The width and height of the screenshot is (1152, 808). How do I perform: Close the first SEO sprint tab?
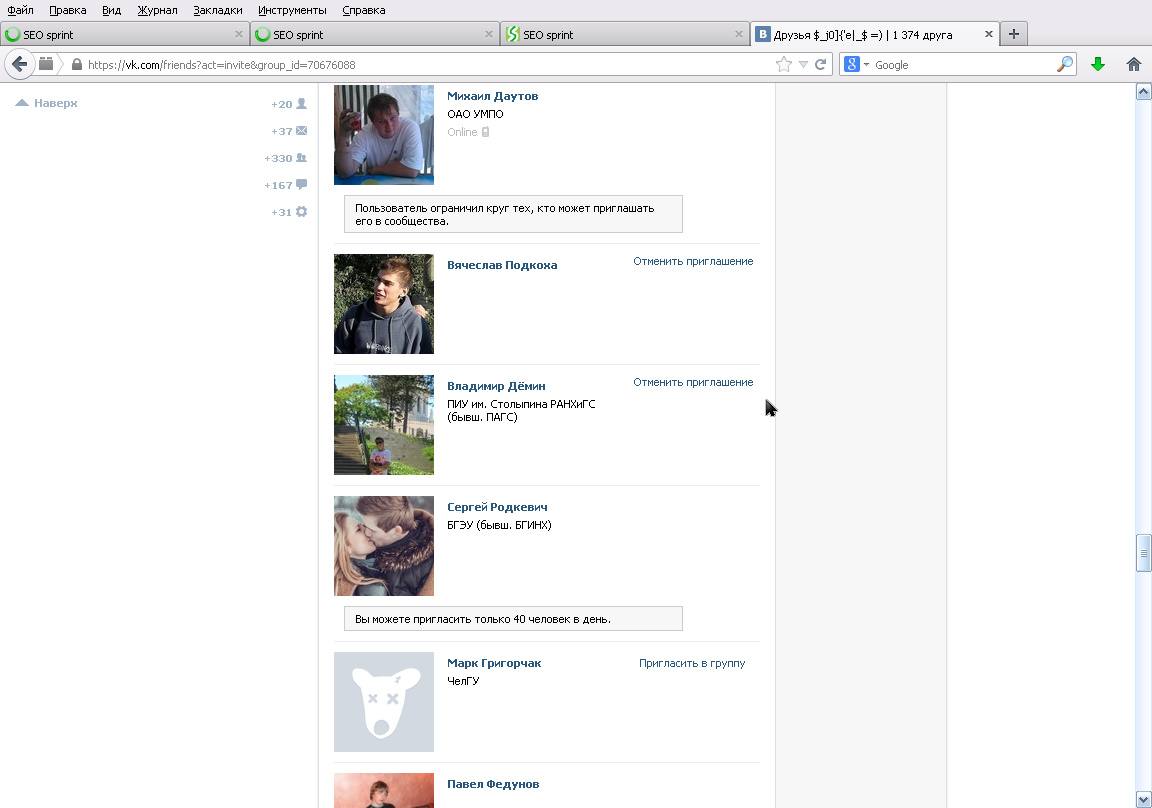tap(239, 34)
